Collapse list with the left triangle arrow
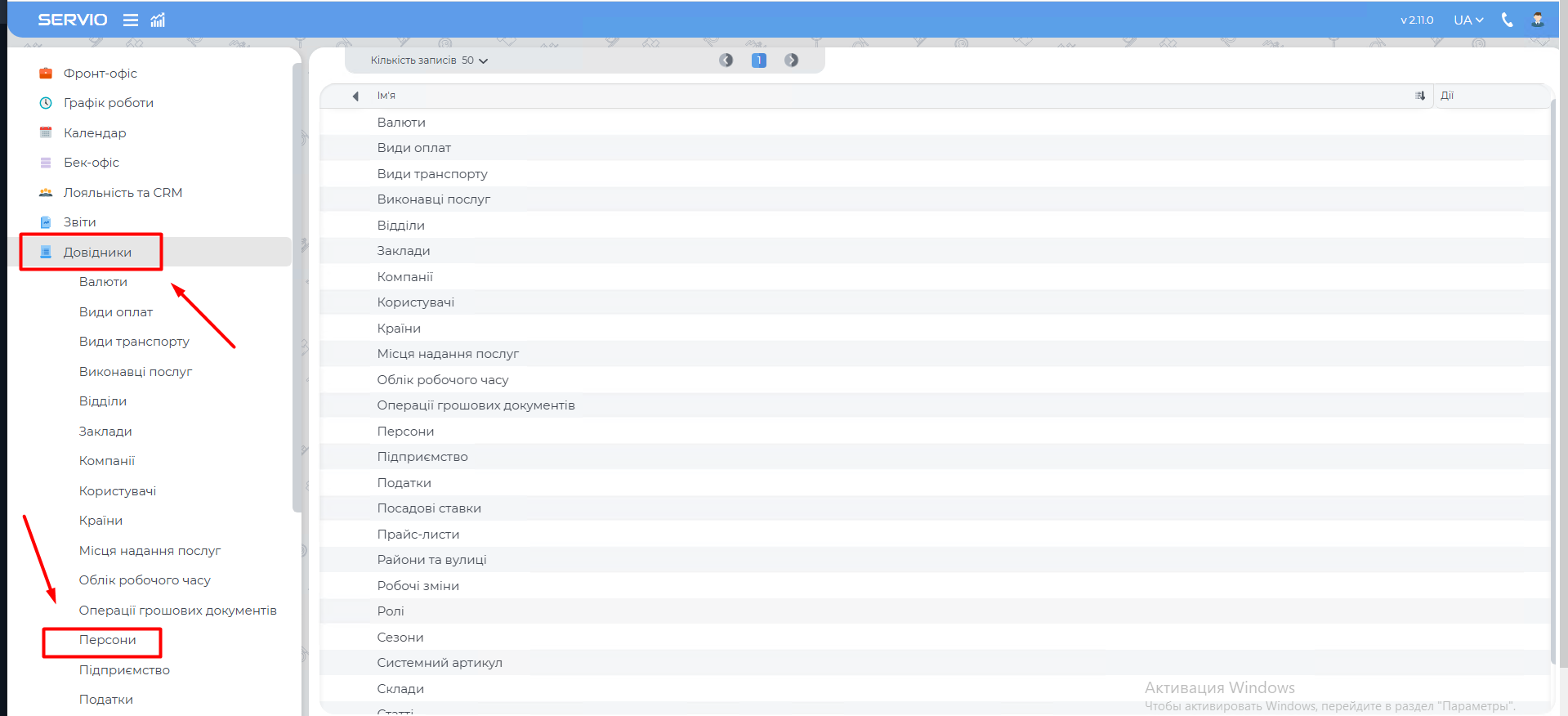The image size is (1568, 716). tap(355, 96)
